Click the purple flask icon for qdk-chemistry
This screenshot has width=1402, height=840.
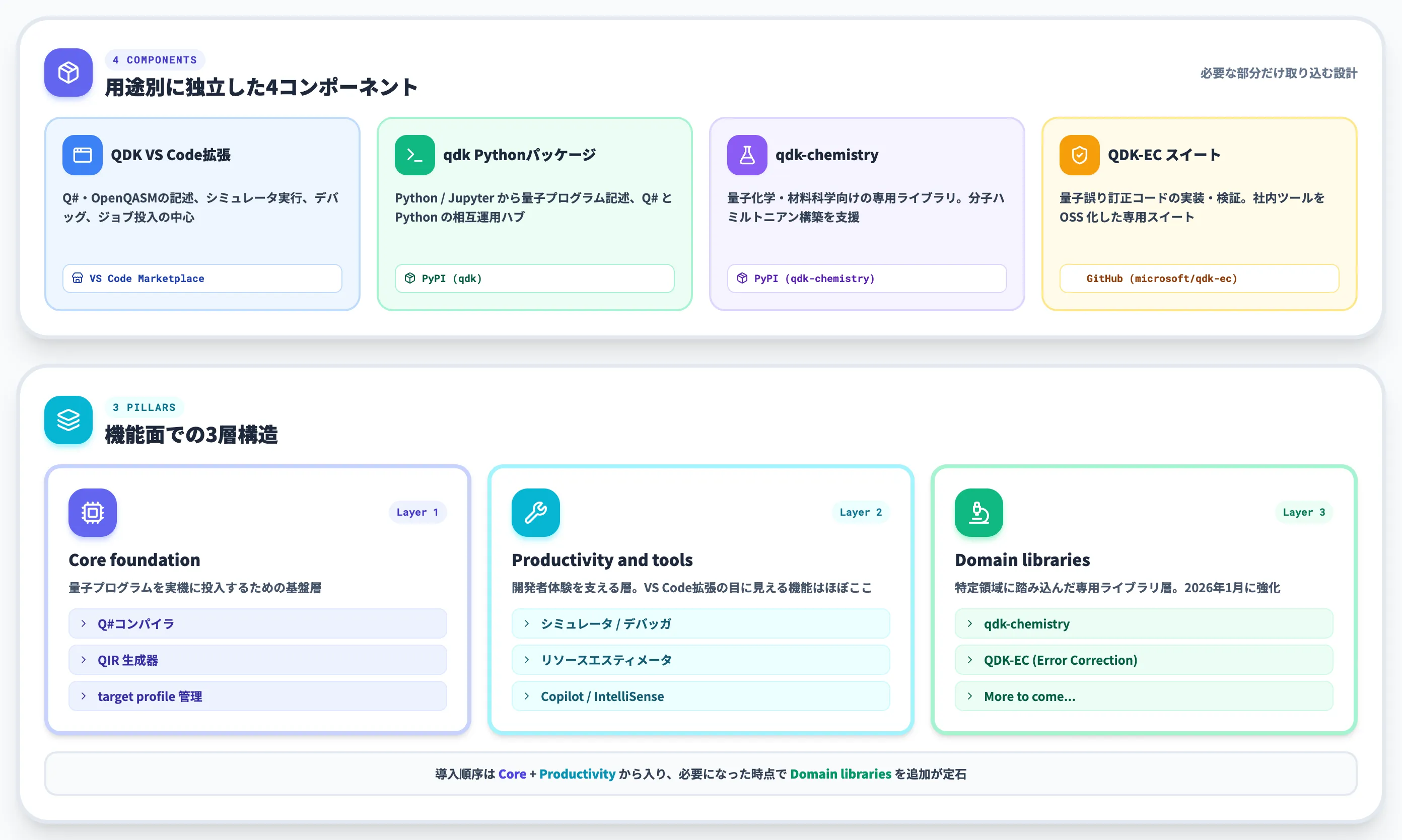coord(747,155)
